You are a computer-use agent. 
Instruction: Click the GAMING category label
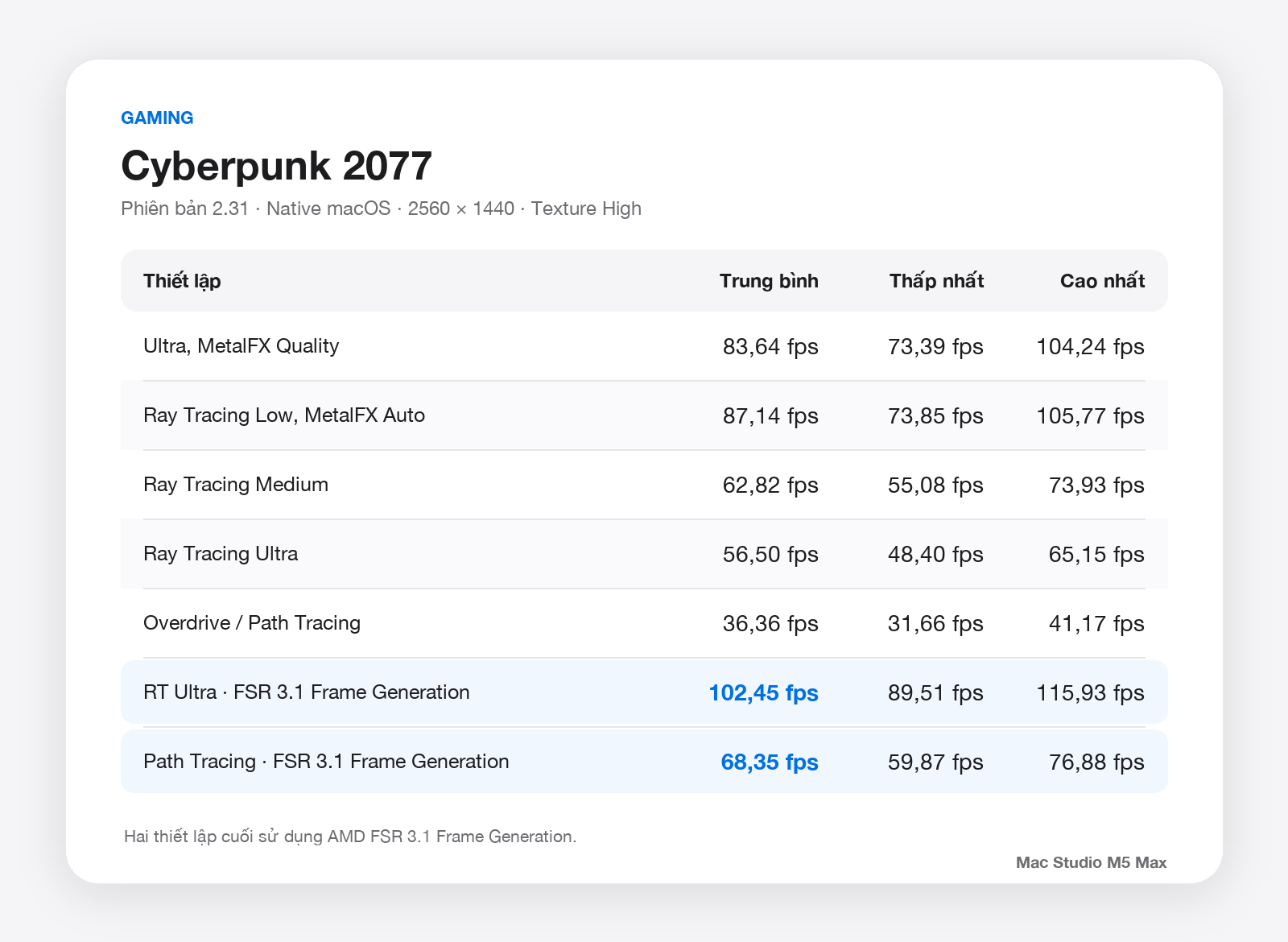157,118
